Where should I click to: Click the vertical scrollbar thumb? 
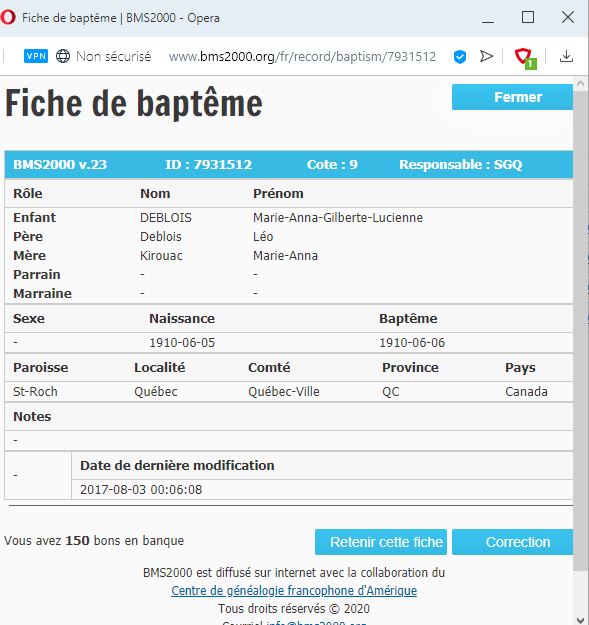coord(580,331)
